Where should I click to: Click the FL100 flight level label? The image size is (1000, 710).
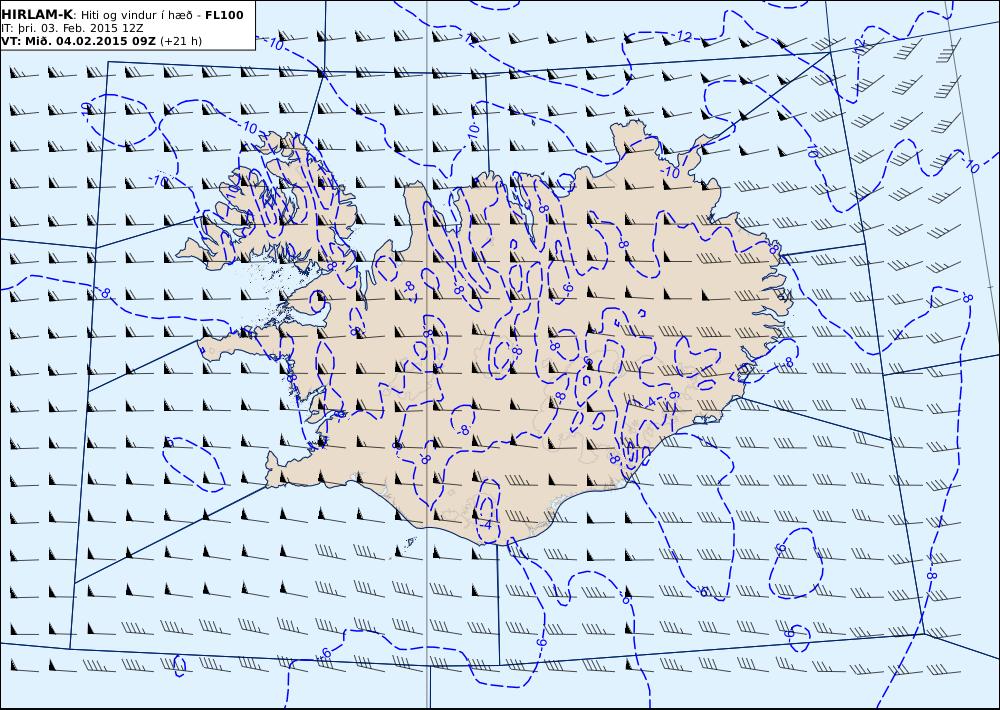(224, 15)
